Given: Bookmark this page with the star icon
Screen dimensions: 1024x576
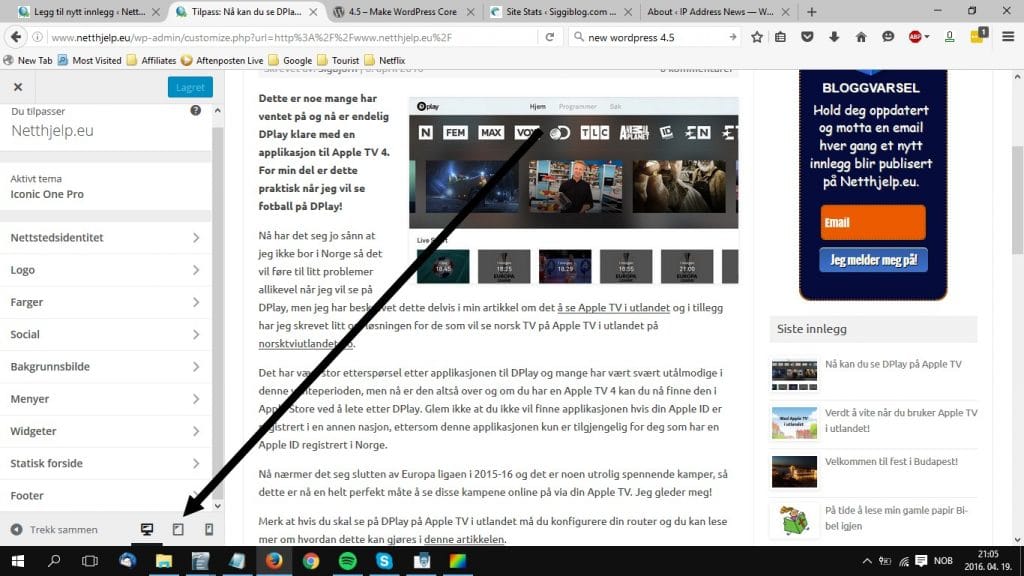Looking at the screenshot, I should (x=757, y=37).
